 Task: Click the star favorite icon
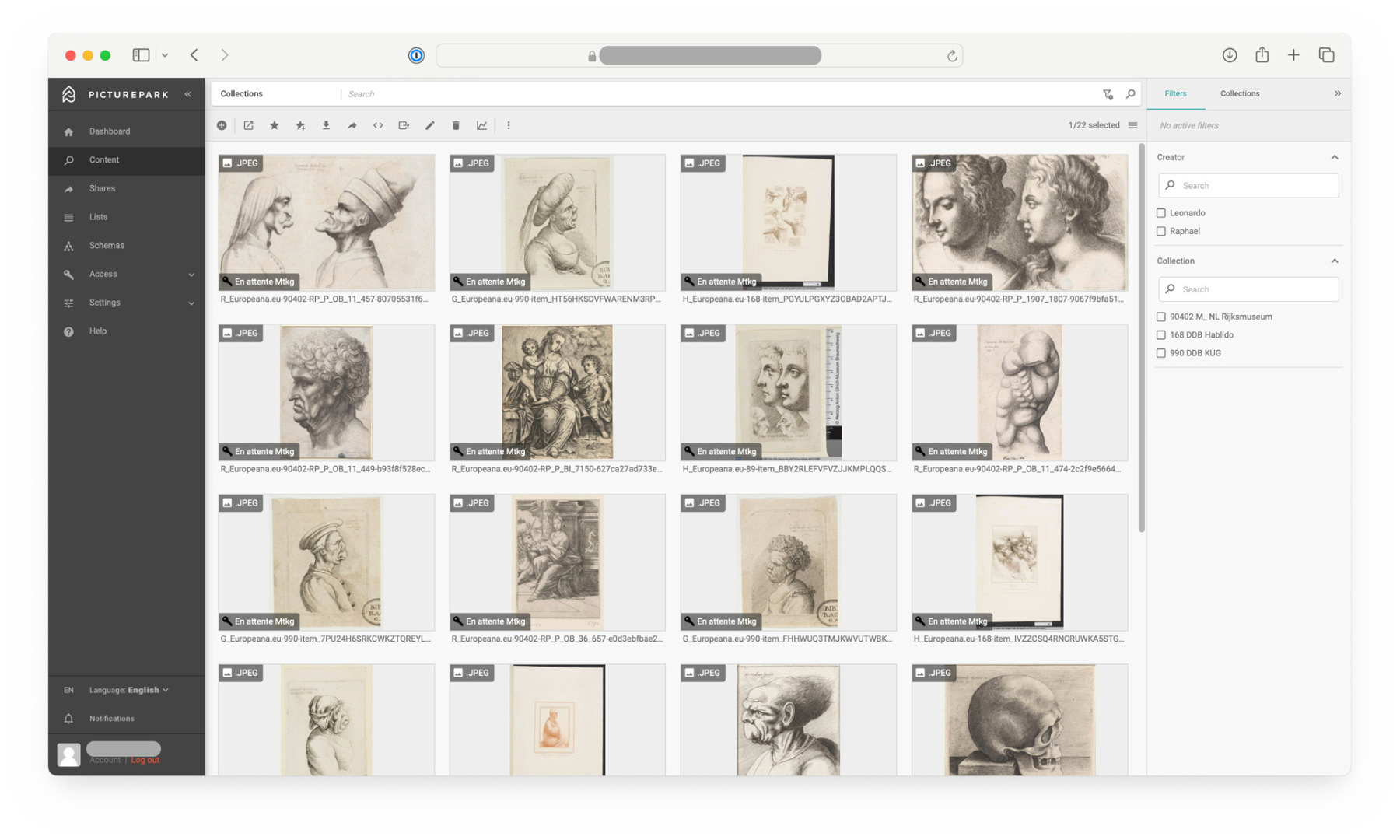pyautogui.click(x=275, y=125)
